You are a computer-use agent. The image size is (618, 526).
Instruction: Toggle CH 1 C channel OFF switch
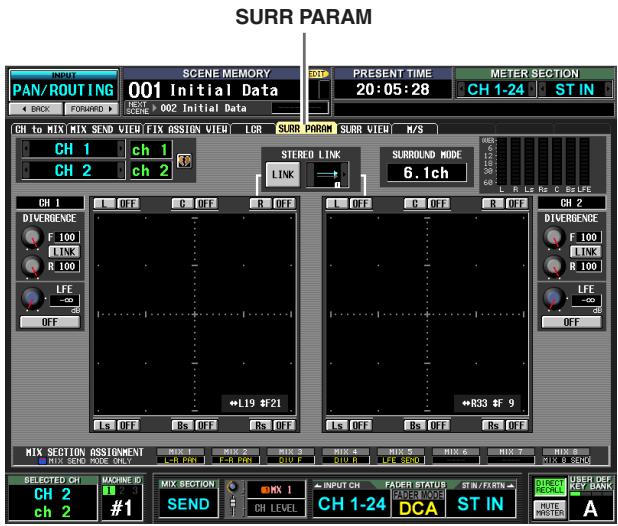(x=206, y=204)
